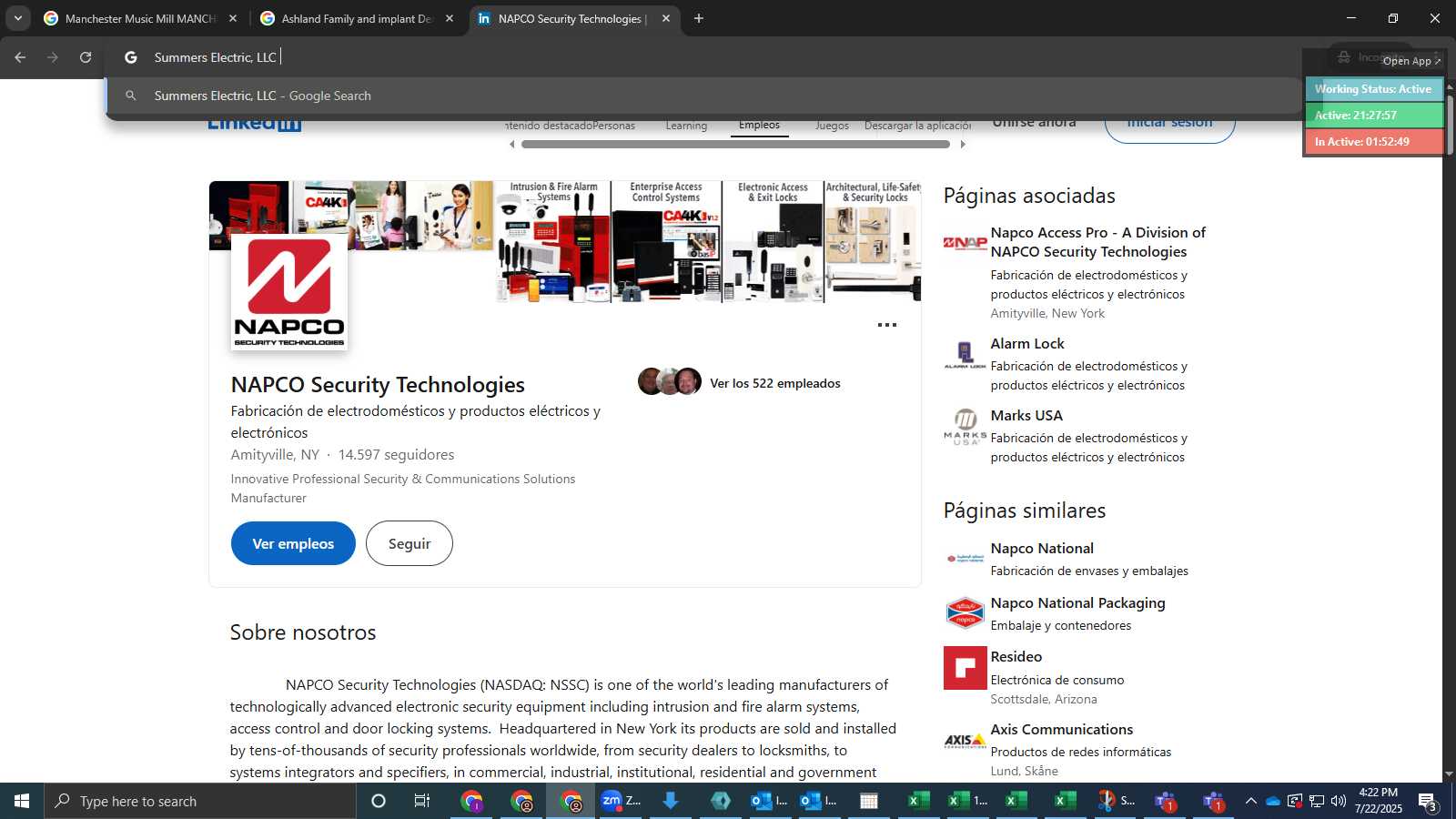Open the Marks USA associated page
This screenshot has width=1456, height=819.
1026,415
